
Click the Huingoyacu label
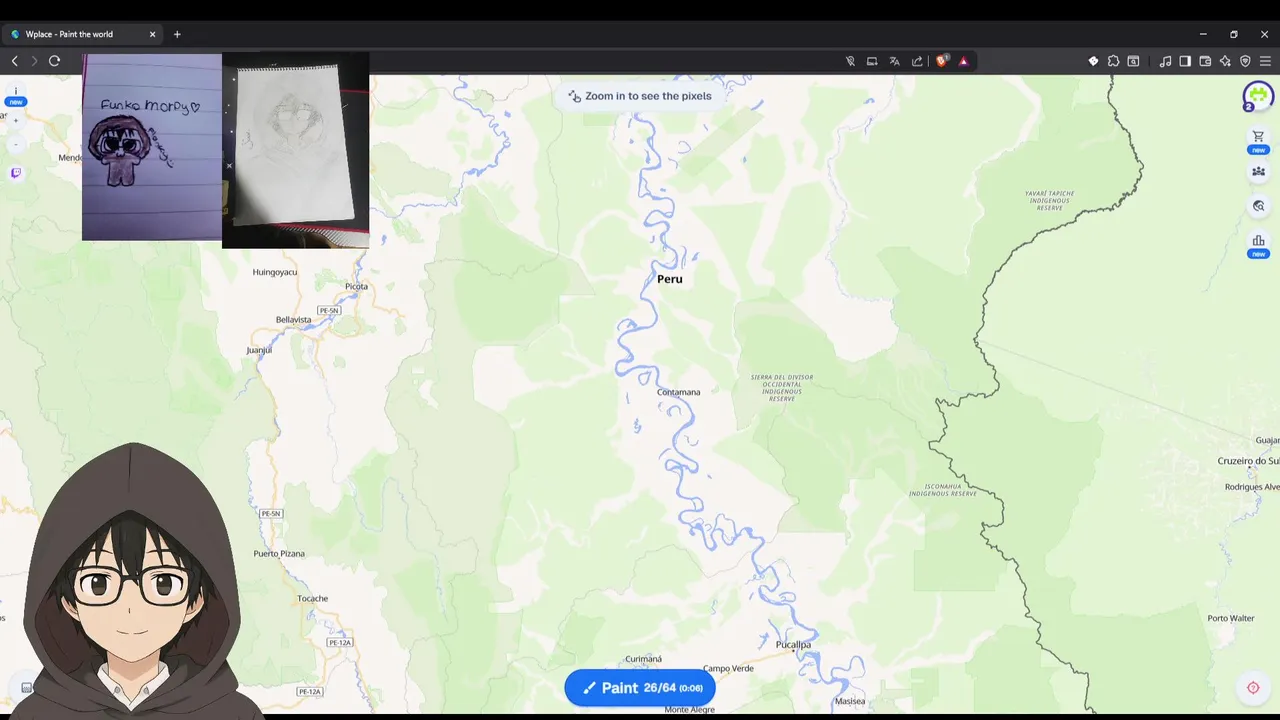click(275, 272)
